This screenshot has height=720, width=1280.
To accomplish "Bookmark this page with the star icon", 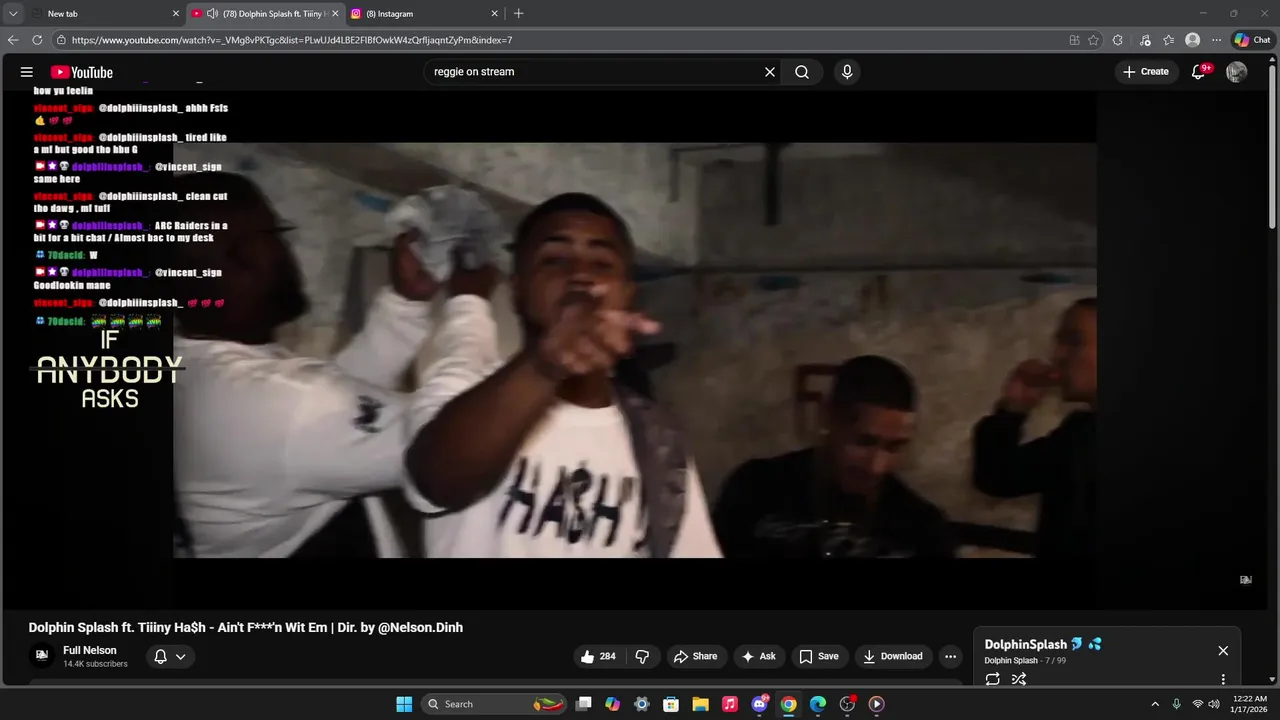I will click(1093, 40).
